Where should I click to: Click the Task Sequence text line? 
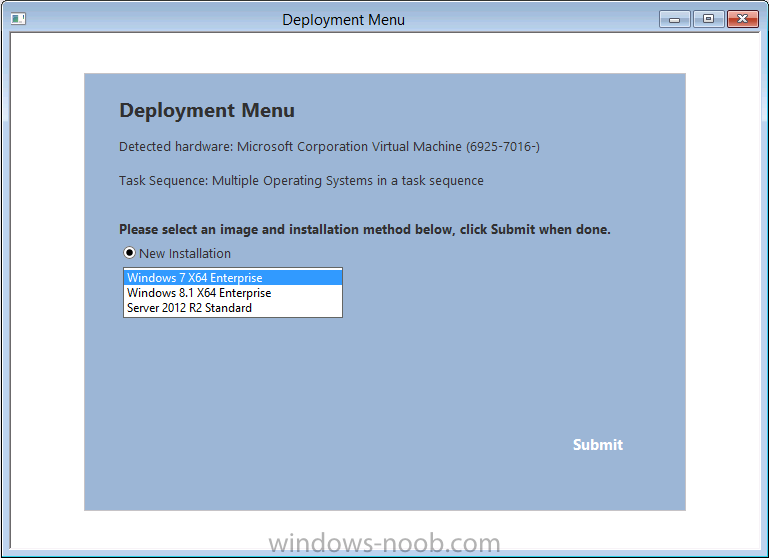tap(301, 180)
